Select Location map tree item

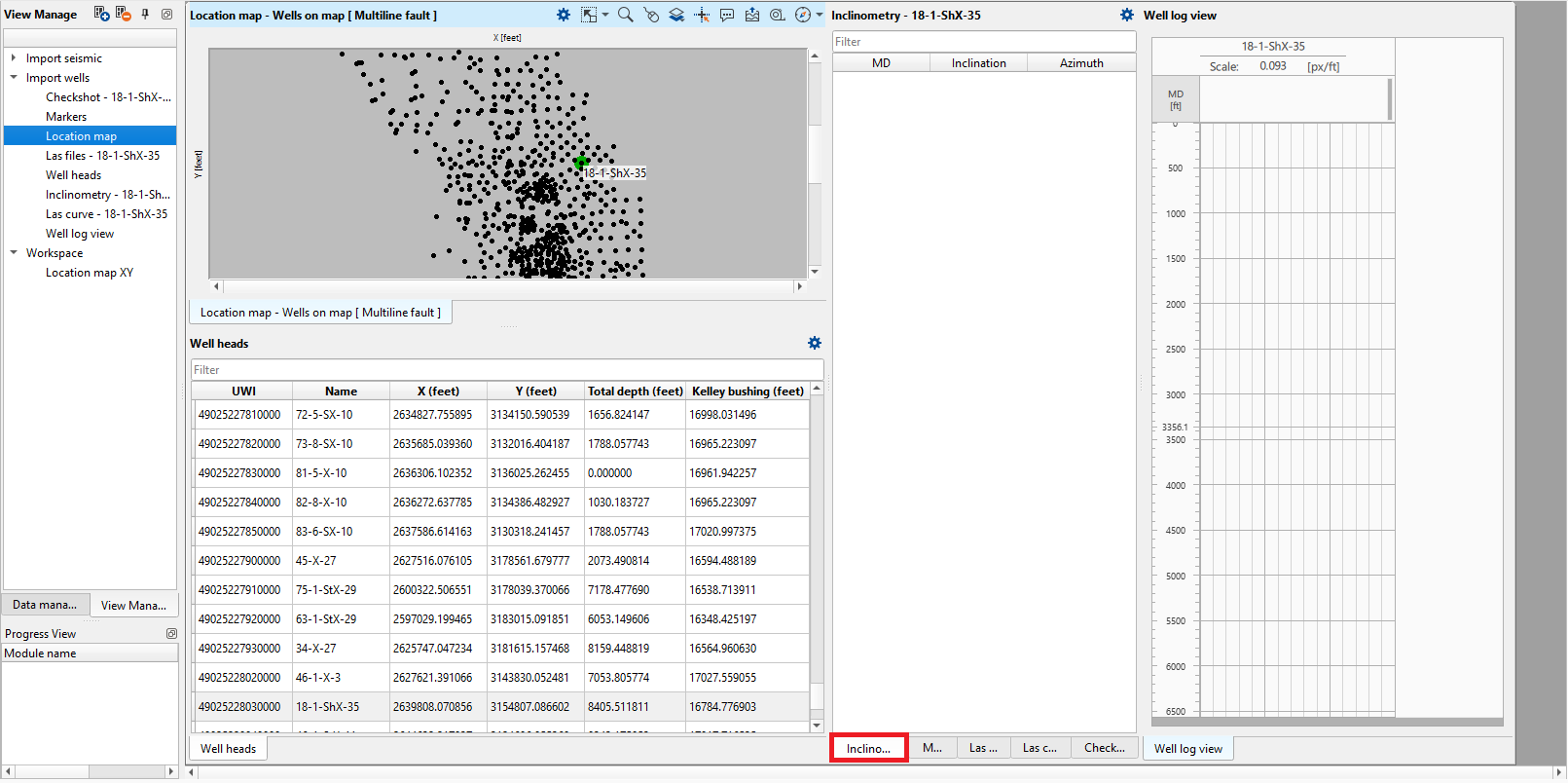pyautogui.click(x=90, y=136)
